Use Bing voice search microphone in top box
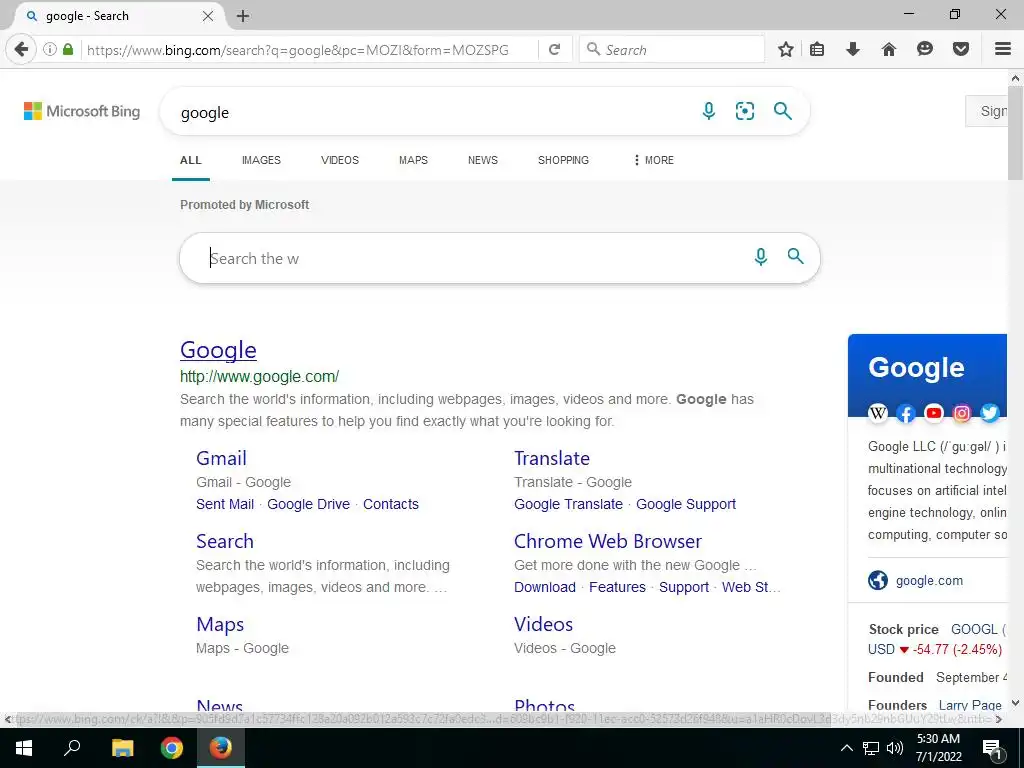Viewport: 1024px width, 768px height. point(709,111)
